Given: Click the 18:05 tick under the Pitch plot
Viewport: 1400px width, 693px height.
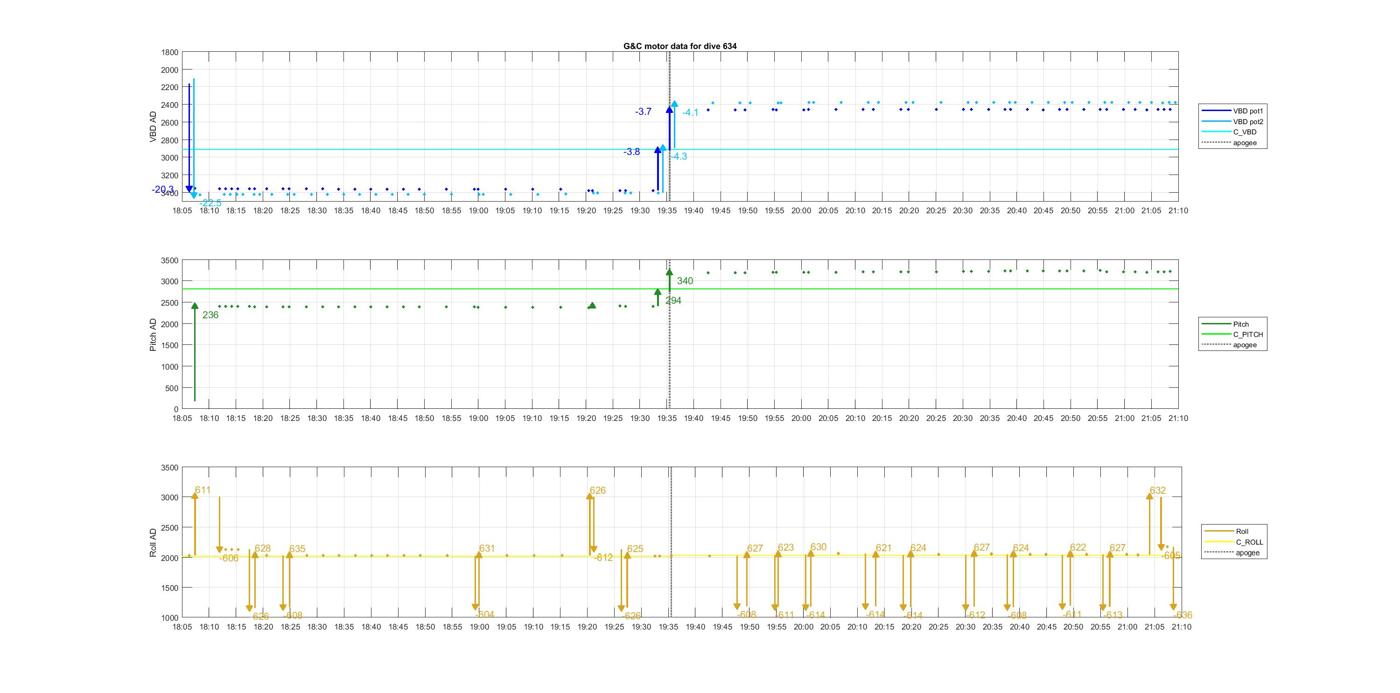Looking at the screenshot, I should tap(182, 418).
